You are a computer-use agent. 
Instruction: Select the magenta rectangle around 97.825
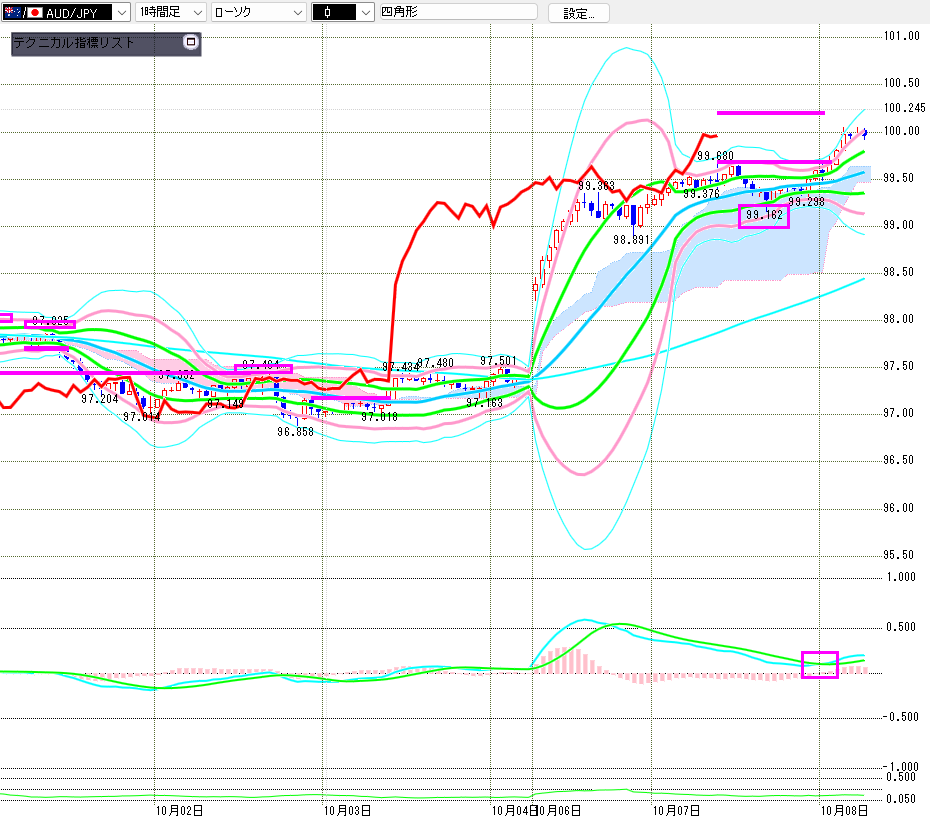click(x=50, y=324)
